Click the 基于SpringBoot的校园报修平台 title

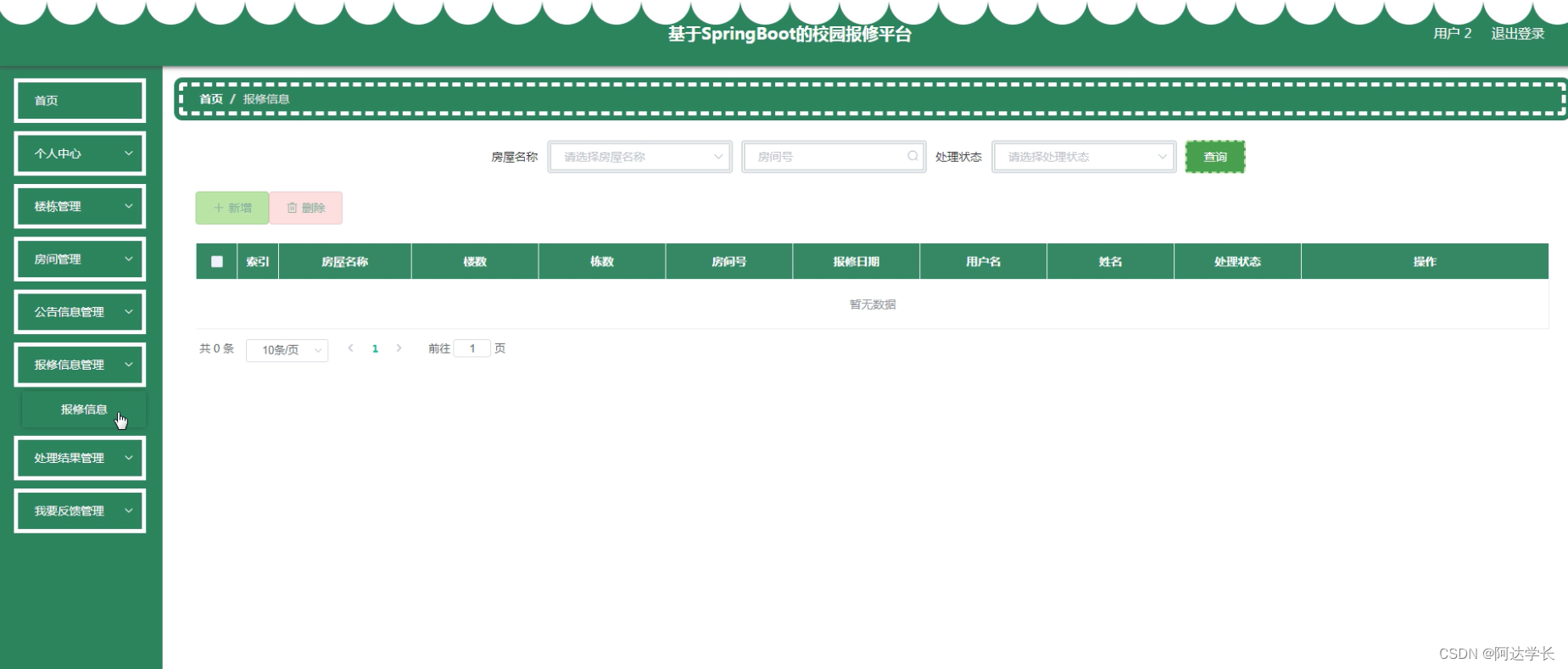coord(790,34)
